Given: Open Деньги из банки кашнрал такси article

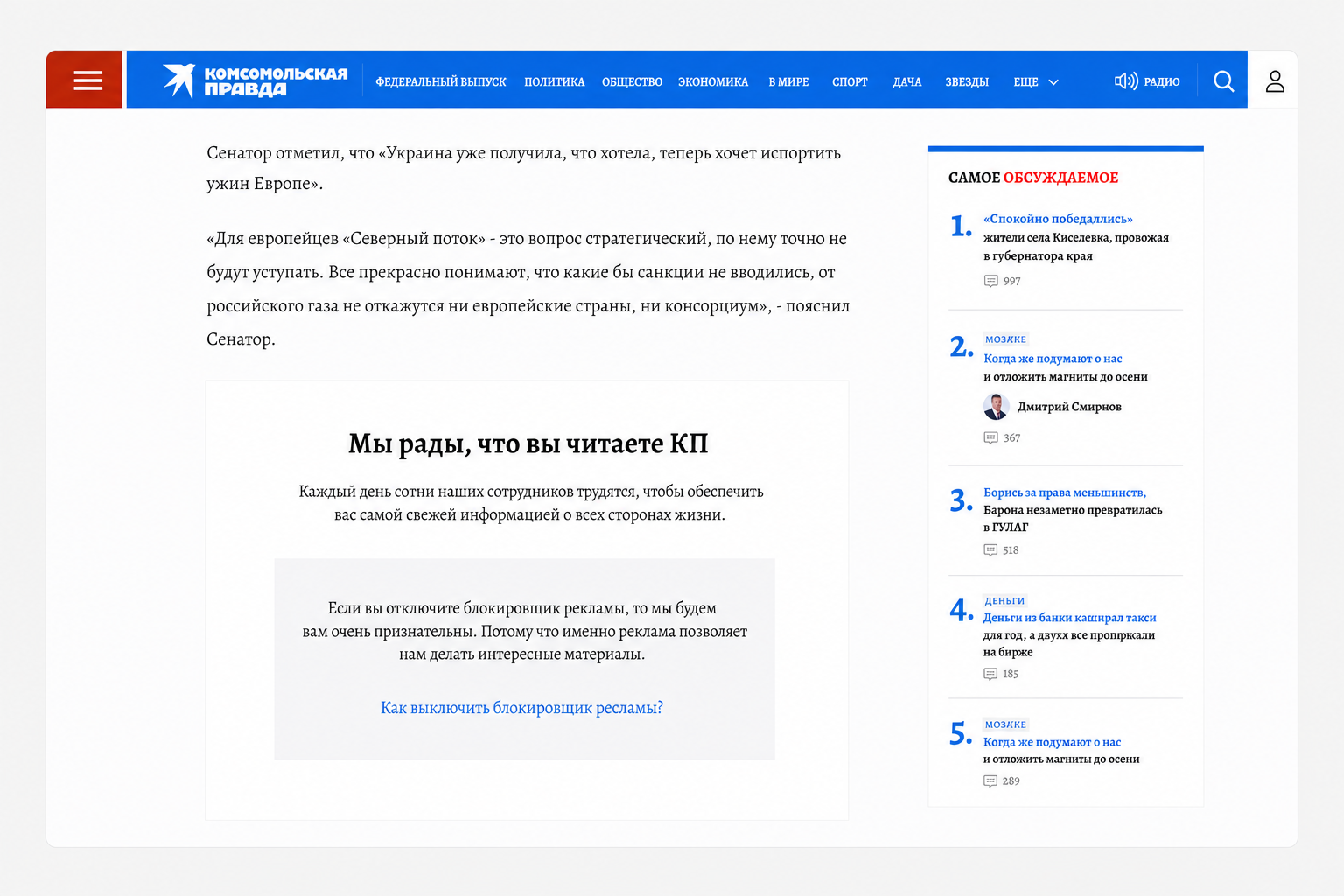Looking at the screenshot, I should click(1069, 618).
